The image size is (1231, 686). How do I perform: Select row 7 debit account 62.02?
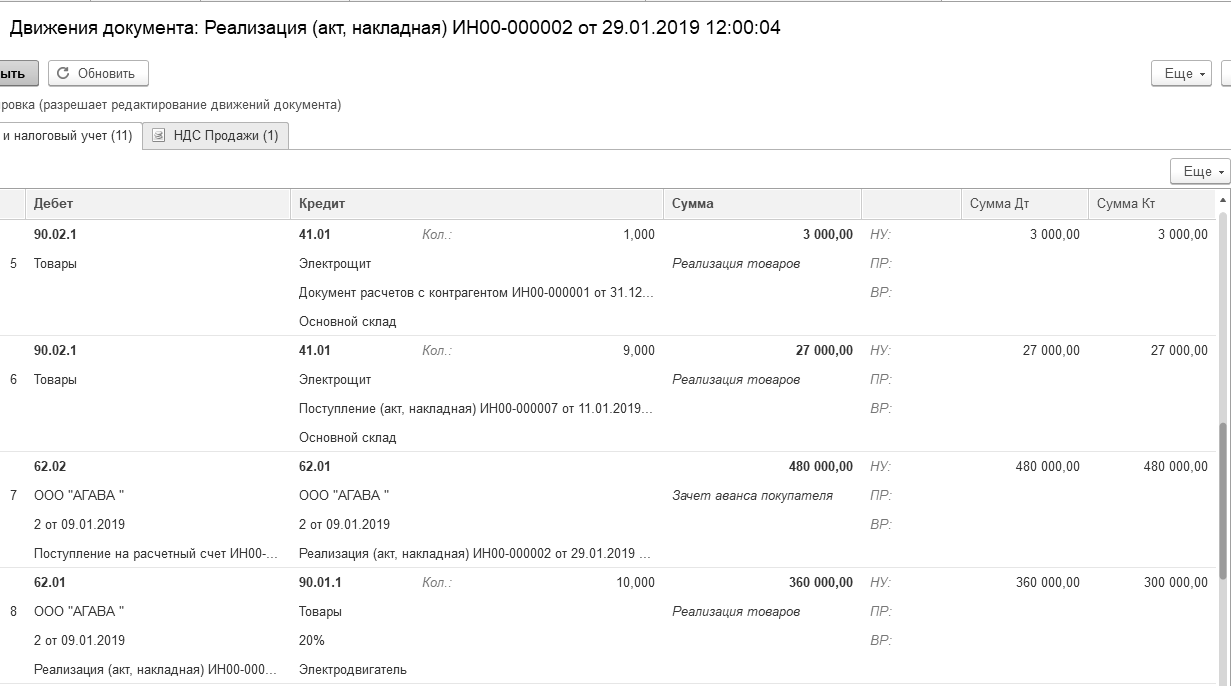point(50,467)
